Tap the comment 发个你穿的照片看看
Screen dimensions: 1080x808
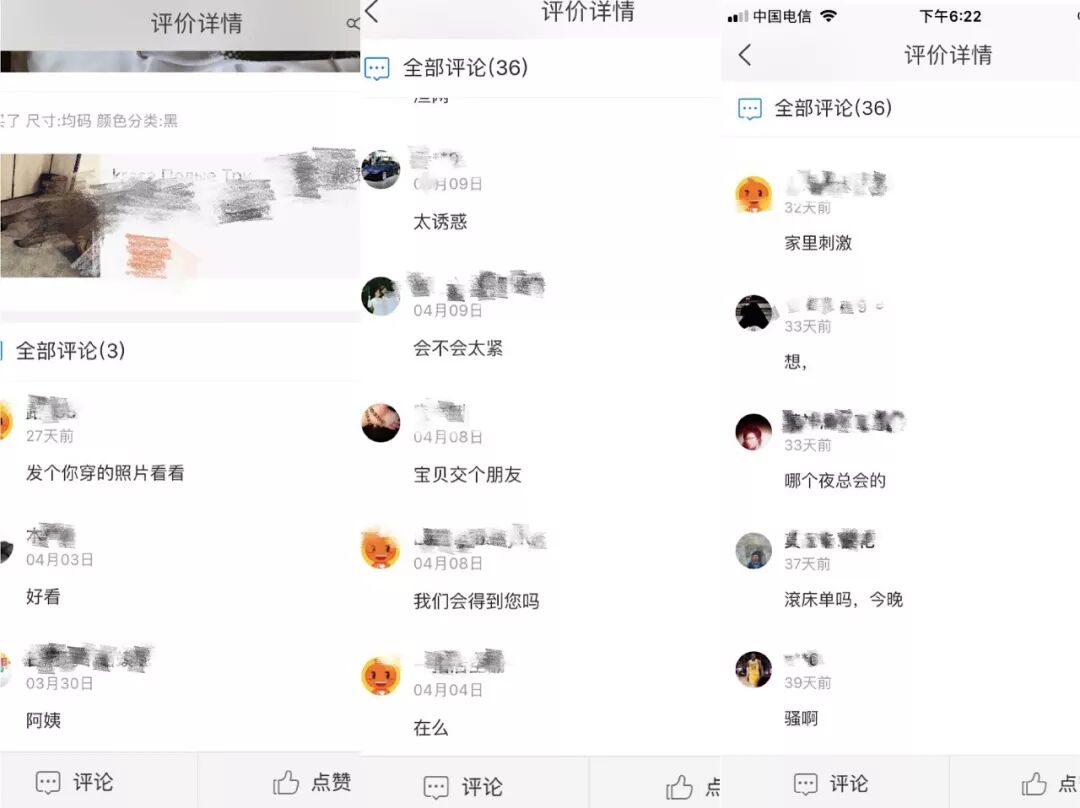coord(105,473)
